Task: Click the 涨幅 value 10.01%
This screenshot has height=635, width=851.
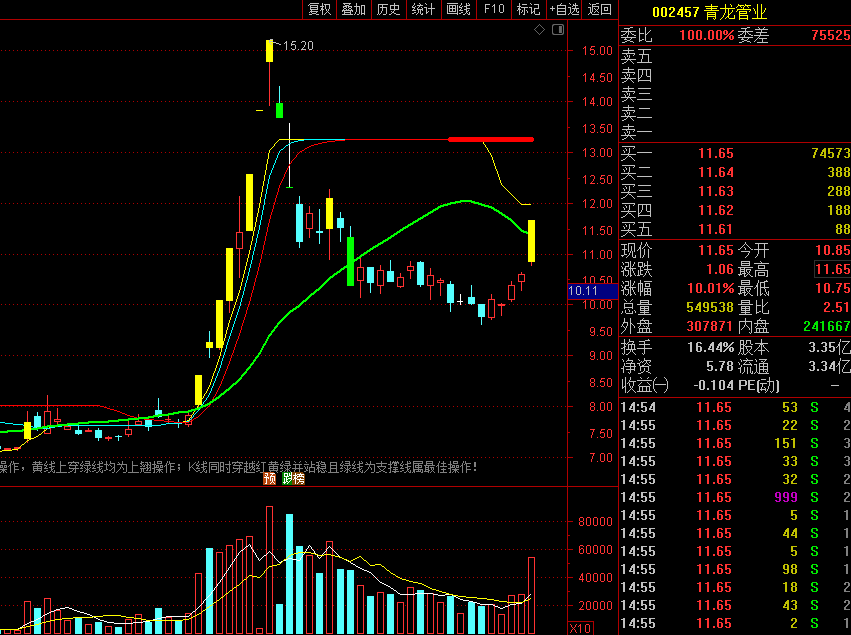Action: (710, 288)
